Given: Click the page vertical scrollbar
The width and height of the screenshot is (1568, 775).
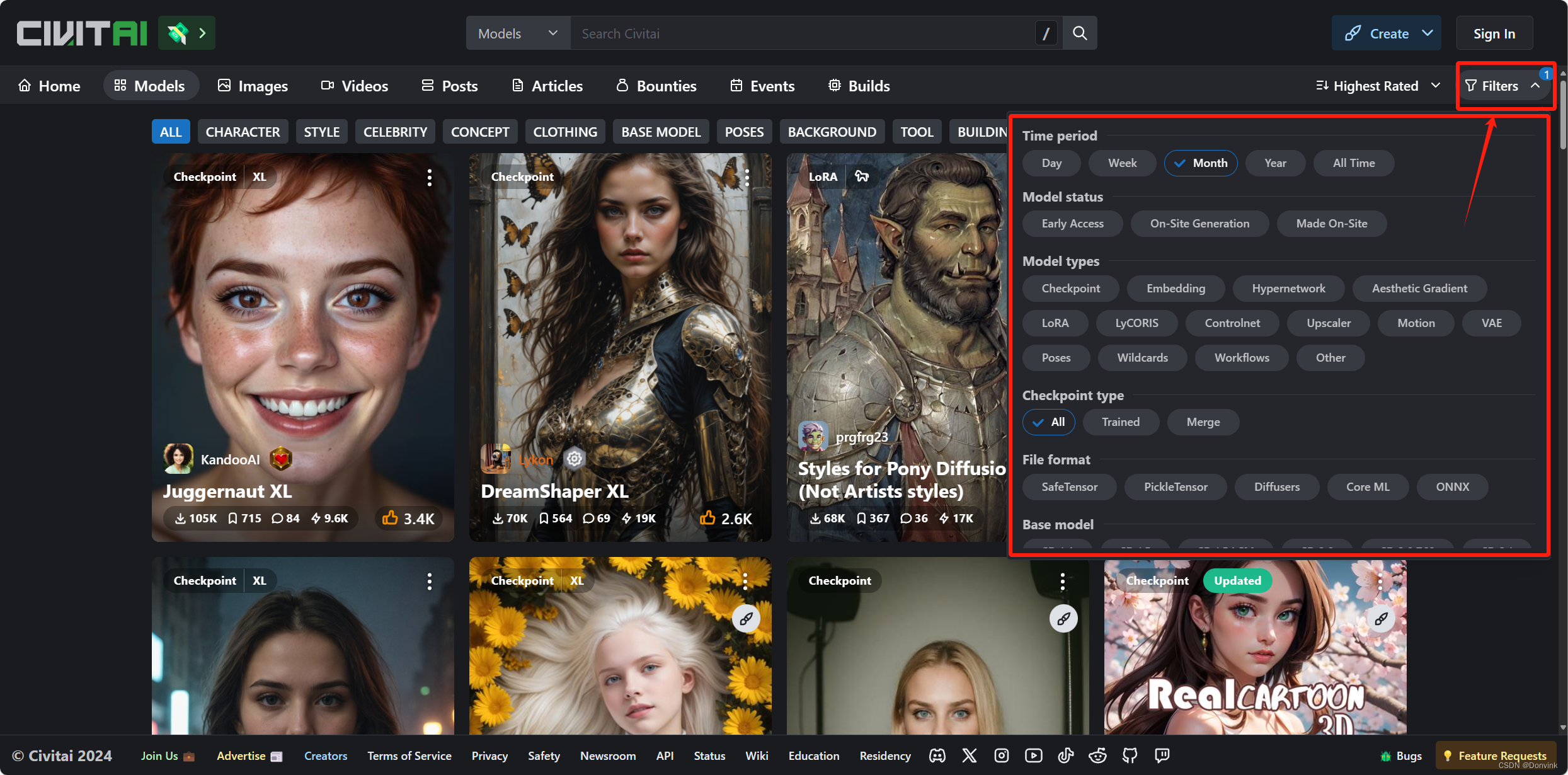Looking at the screenshot, I should (1563, 113).
